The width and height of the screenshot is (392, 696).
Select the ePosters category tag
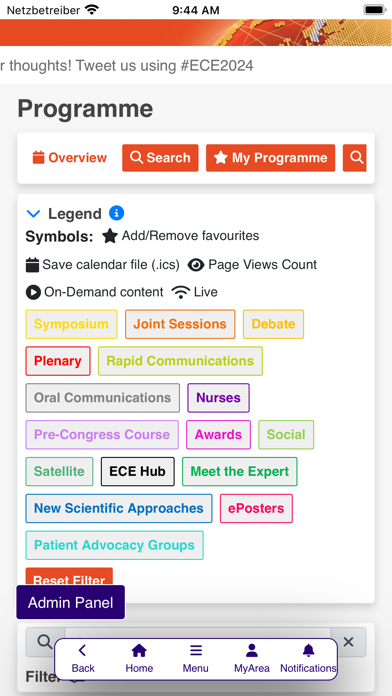[256, 508]
